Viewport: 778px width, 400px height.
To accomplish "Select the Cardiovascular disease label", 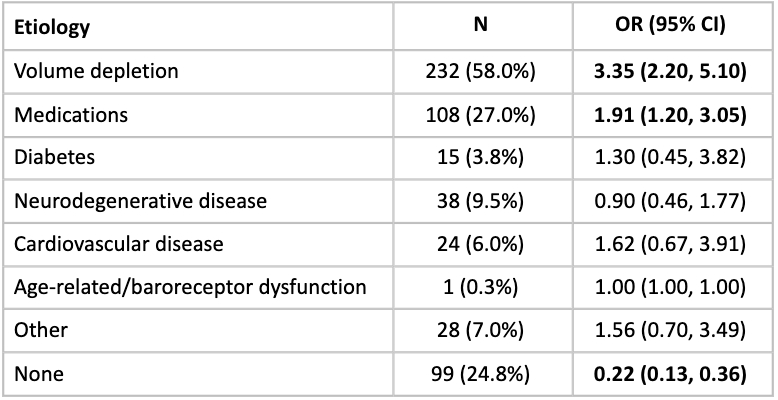I will pos(117,244).
